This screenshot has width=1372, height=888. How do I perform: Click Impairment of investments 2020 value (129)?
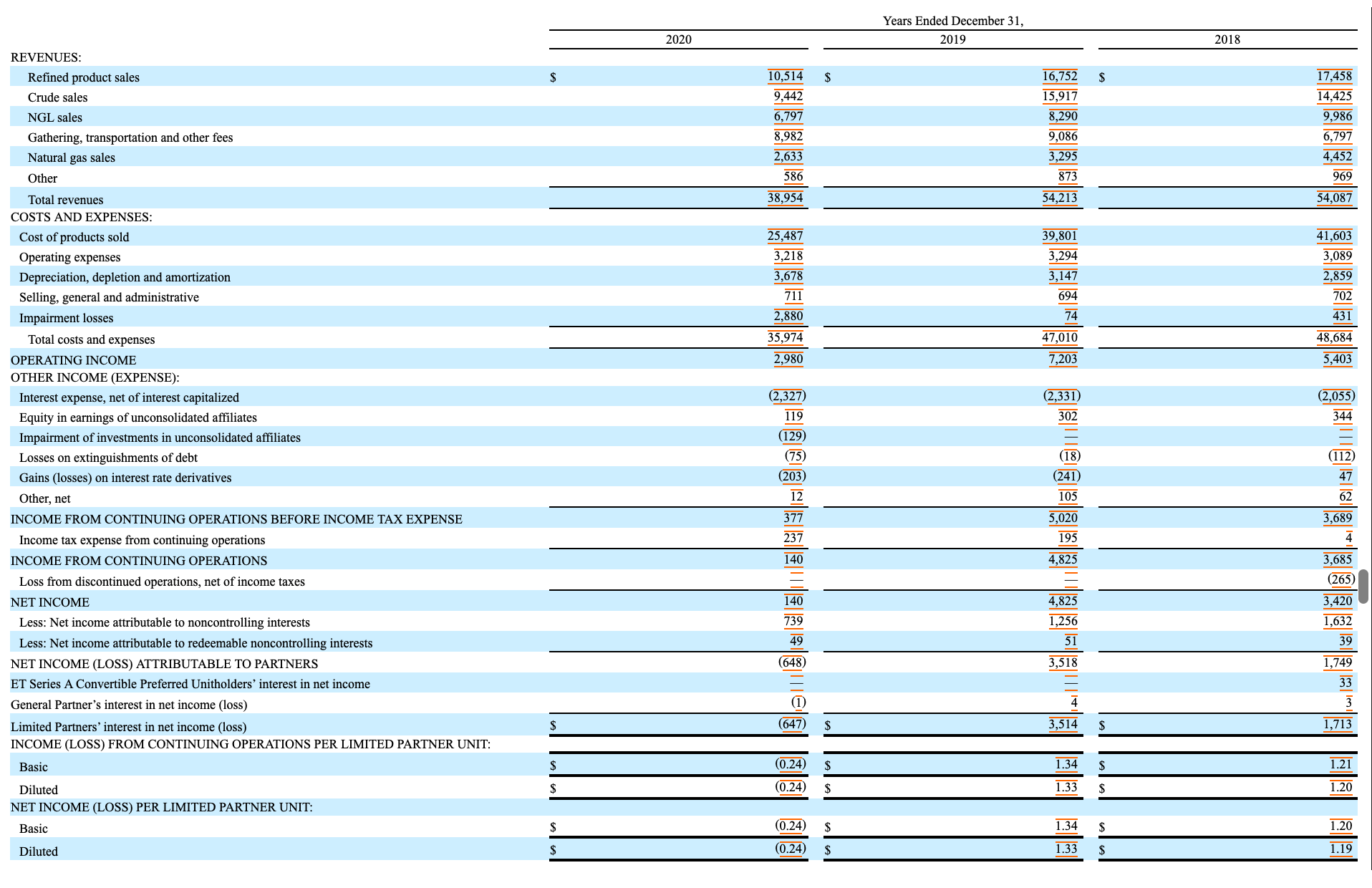[x=792, y=436]
